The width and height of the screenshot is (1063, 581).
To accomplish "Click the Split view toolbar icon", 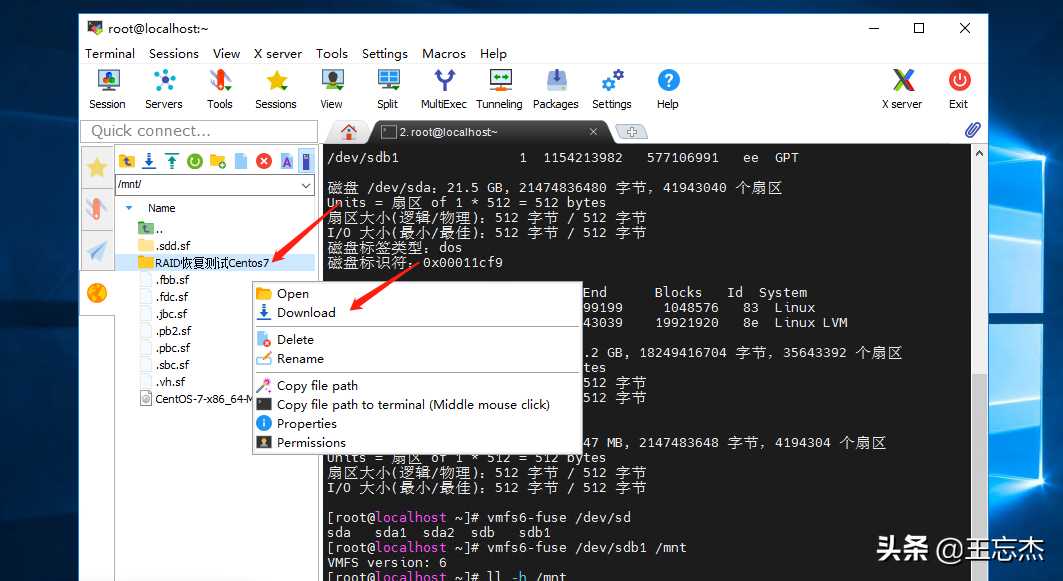I will pos(388,88).
